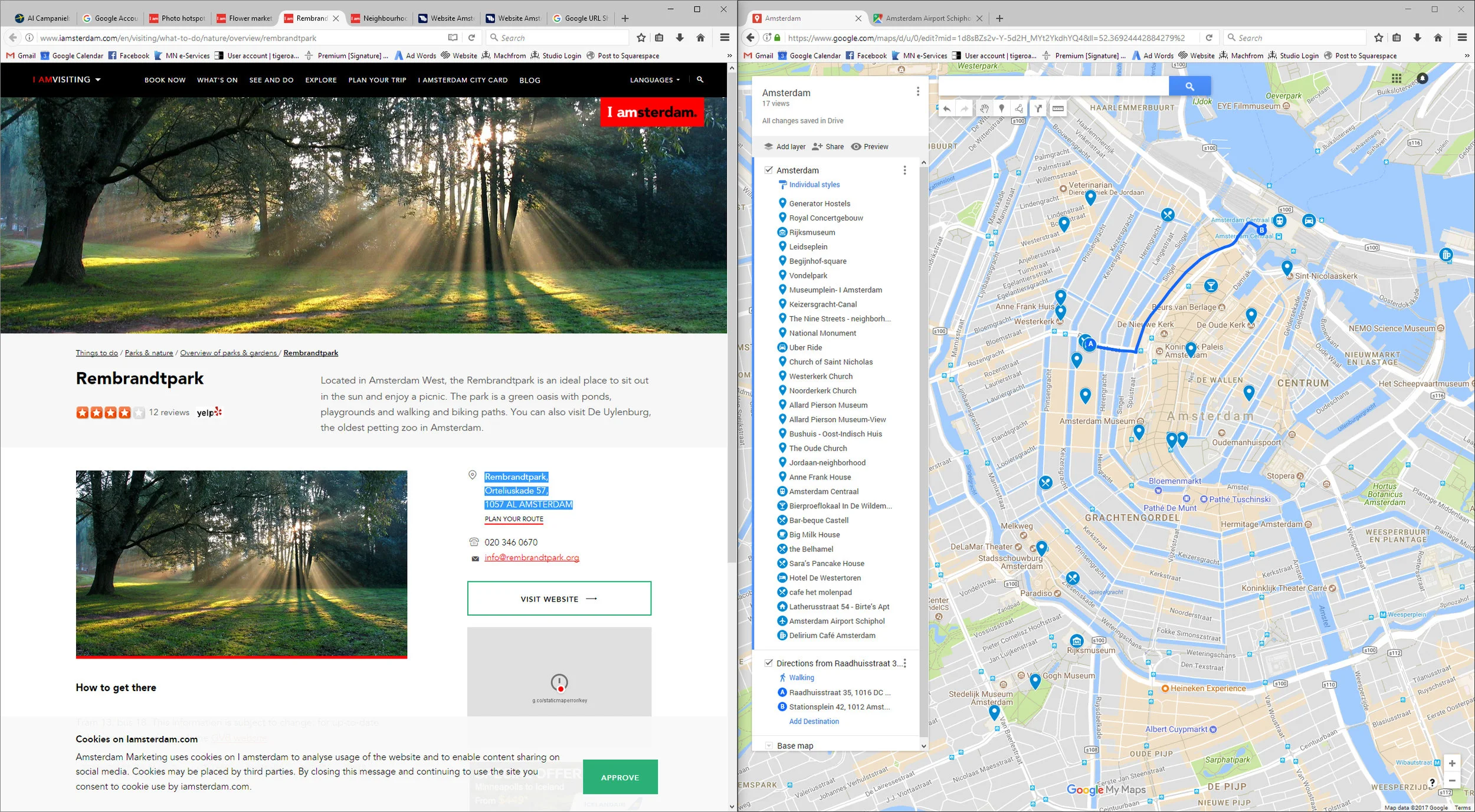
Task: Toggle the Directions from Raadhuisstraat layer checkbox
Action: (769, 663)
